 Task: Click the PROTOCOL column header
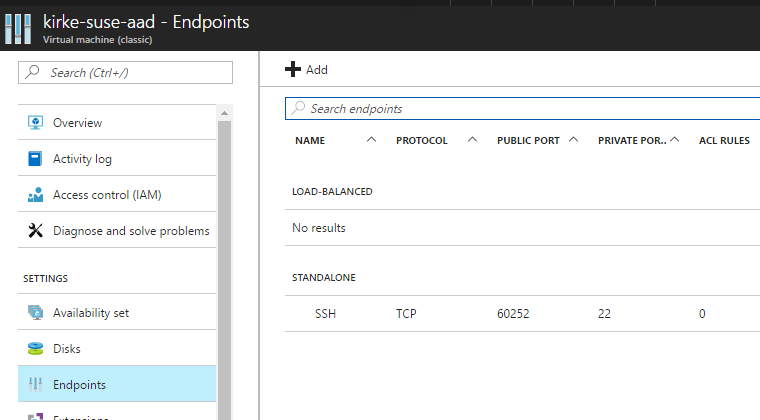point(422,140)
